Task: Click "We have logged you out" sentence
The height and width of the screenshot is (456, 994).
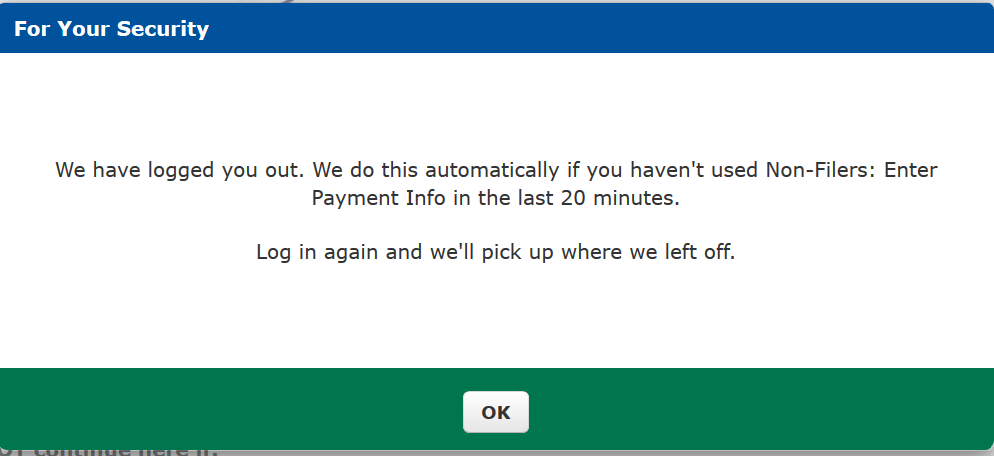Action: [x=177, y=170]
